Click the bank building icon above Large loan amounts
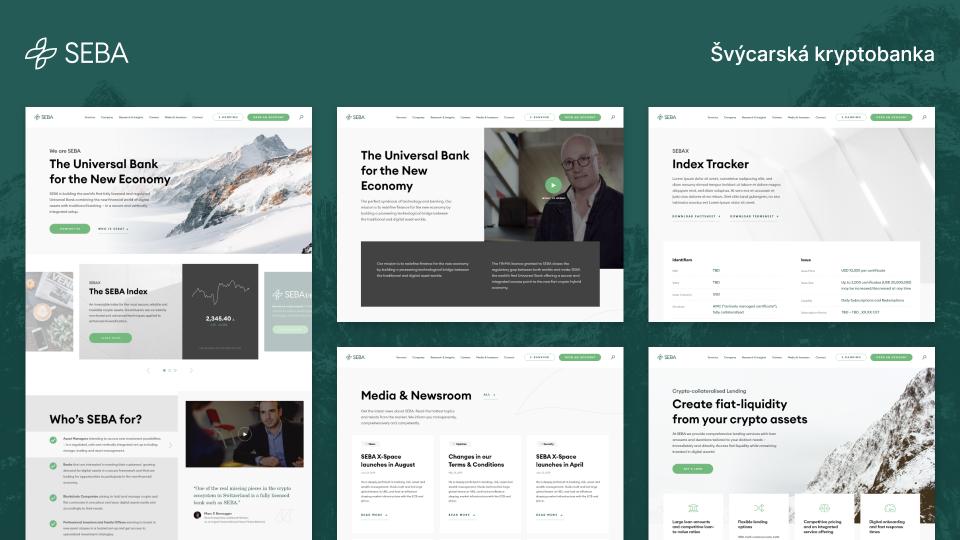 click(x=693, y=508)
